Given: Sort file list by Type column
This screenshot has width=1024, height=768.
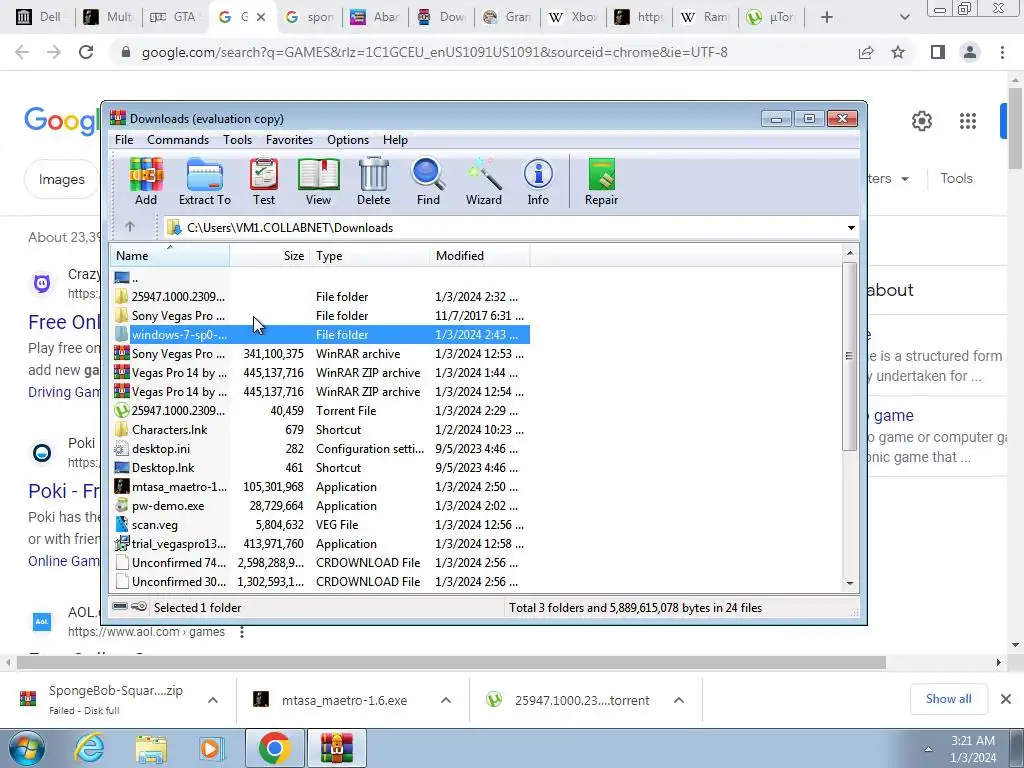Looking at the screenshot, I should tap(370, 255).
